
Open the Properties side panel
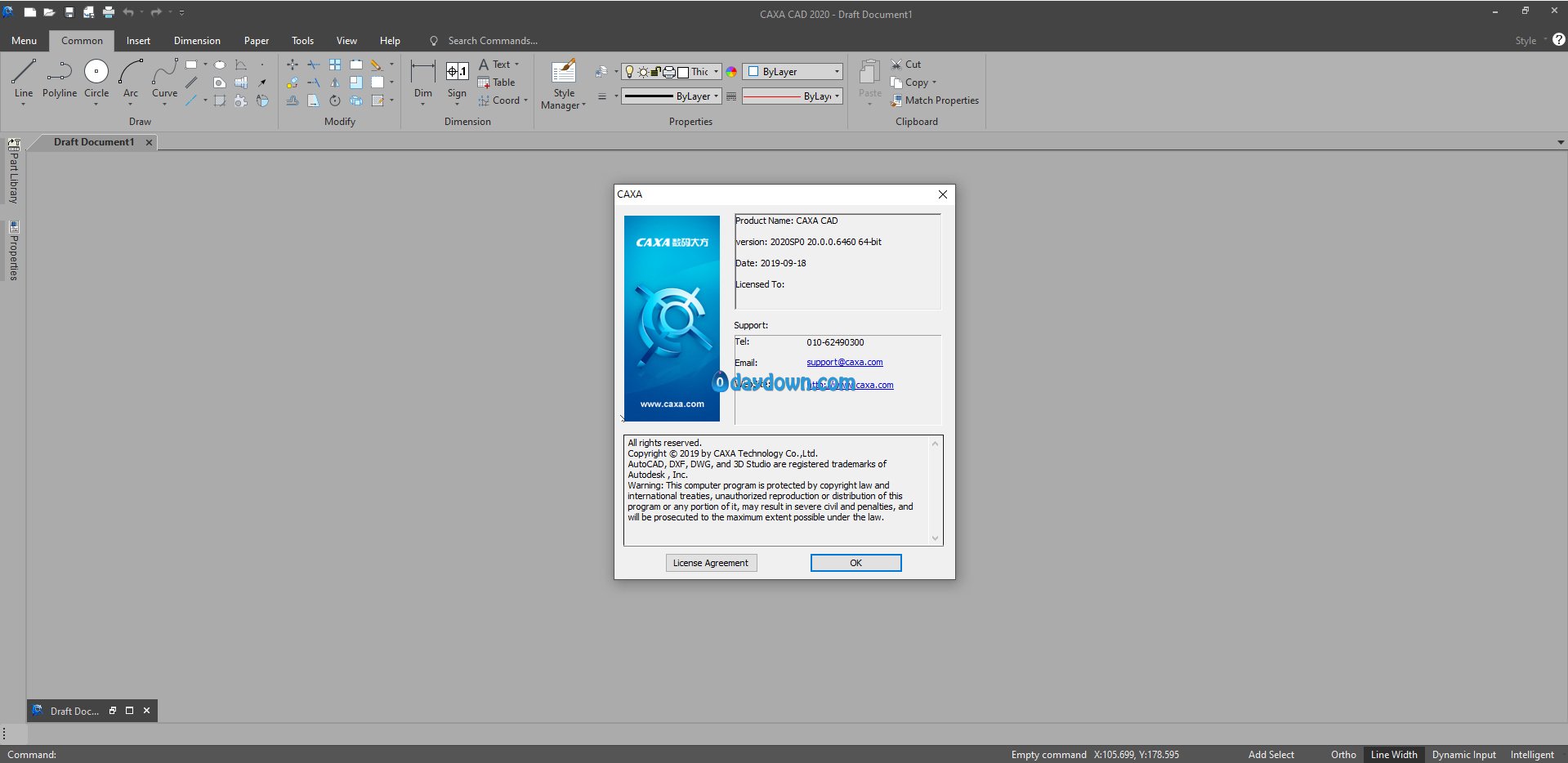pos(14,251)
